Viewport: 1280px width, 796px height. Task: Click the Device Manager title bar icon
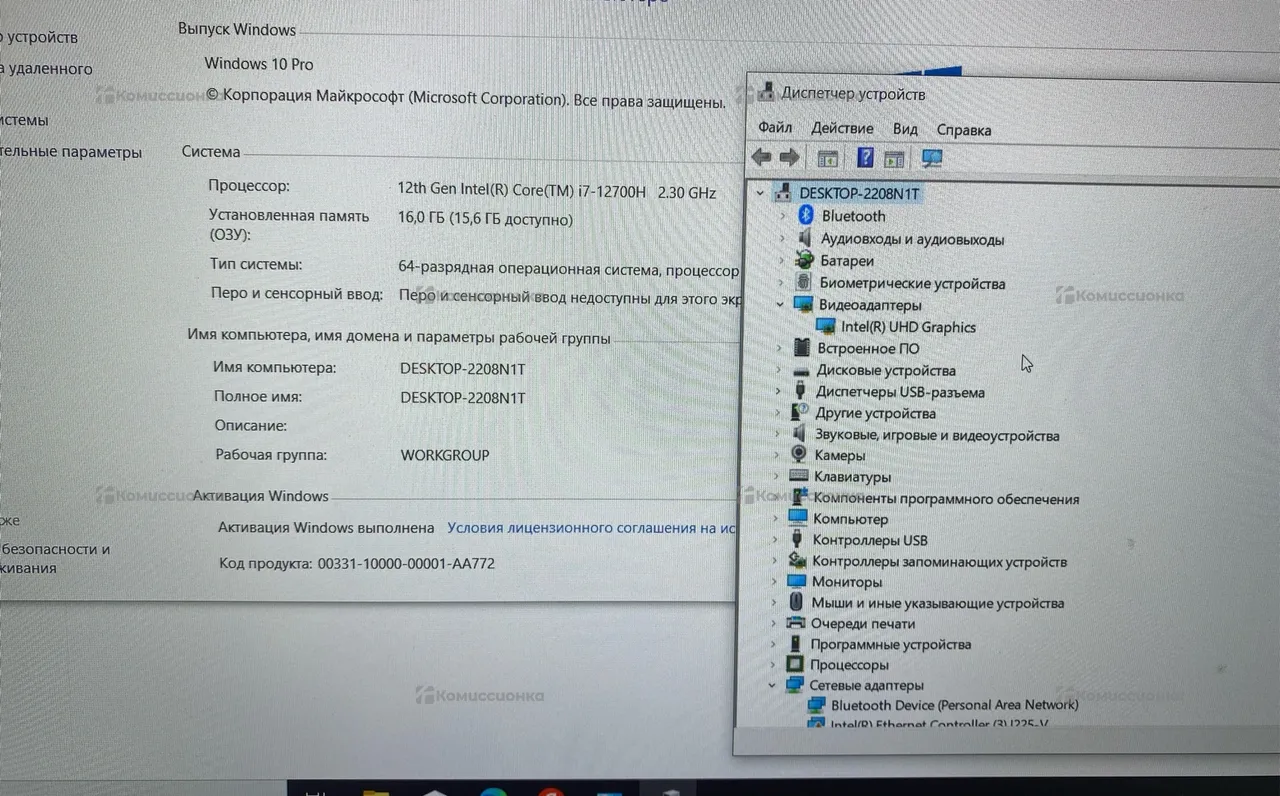(765, 93)
